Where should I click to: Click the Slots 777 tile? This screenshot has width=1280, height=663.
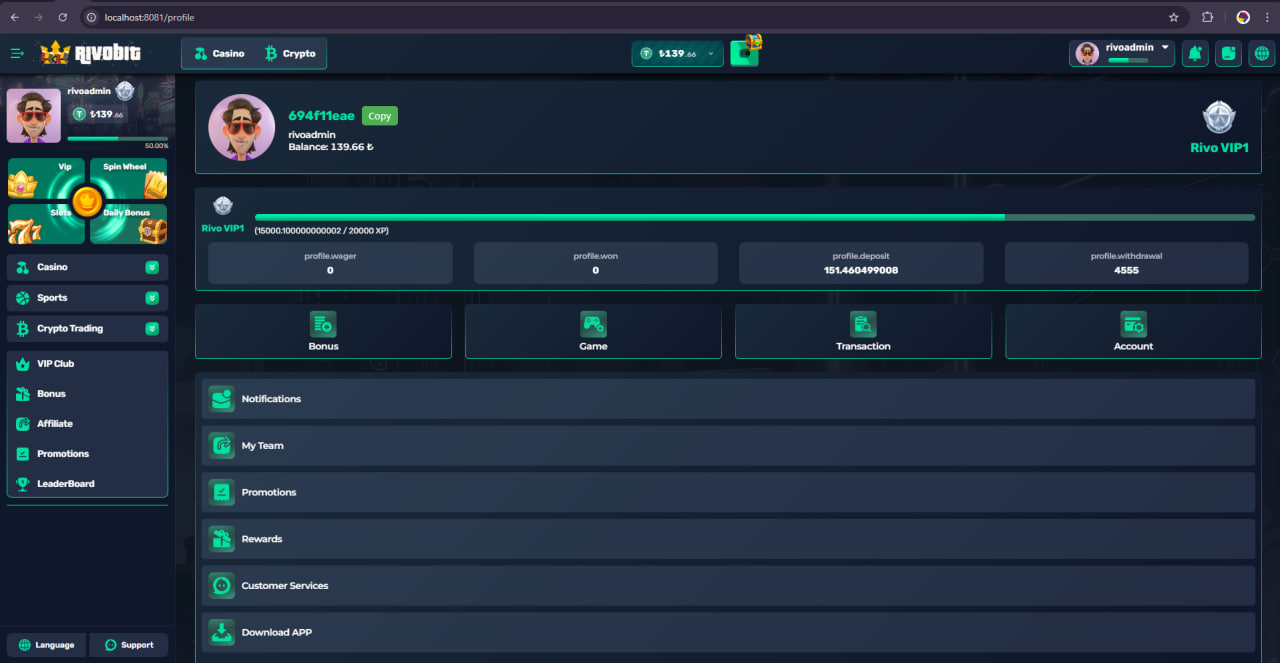click(46, 224)
